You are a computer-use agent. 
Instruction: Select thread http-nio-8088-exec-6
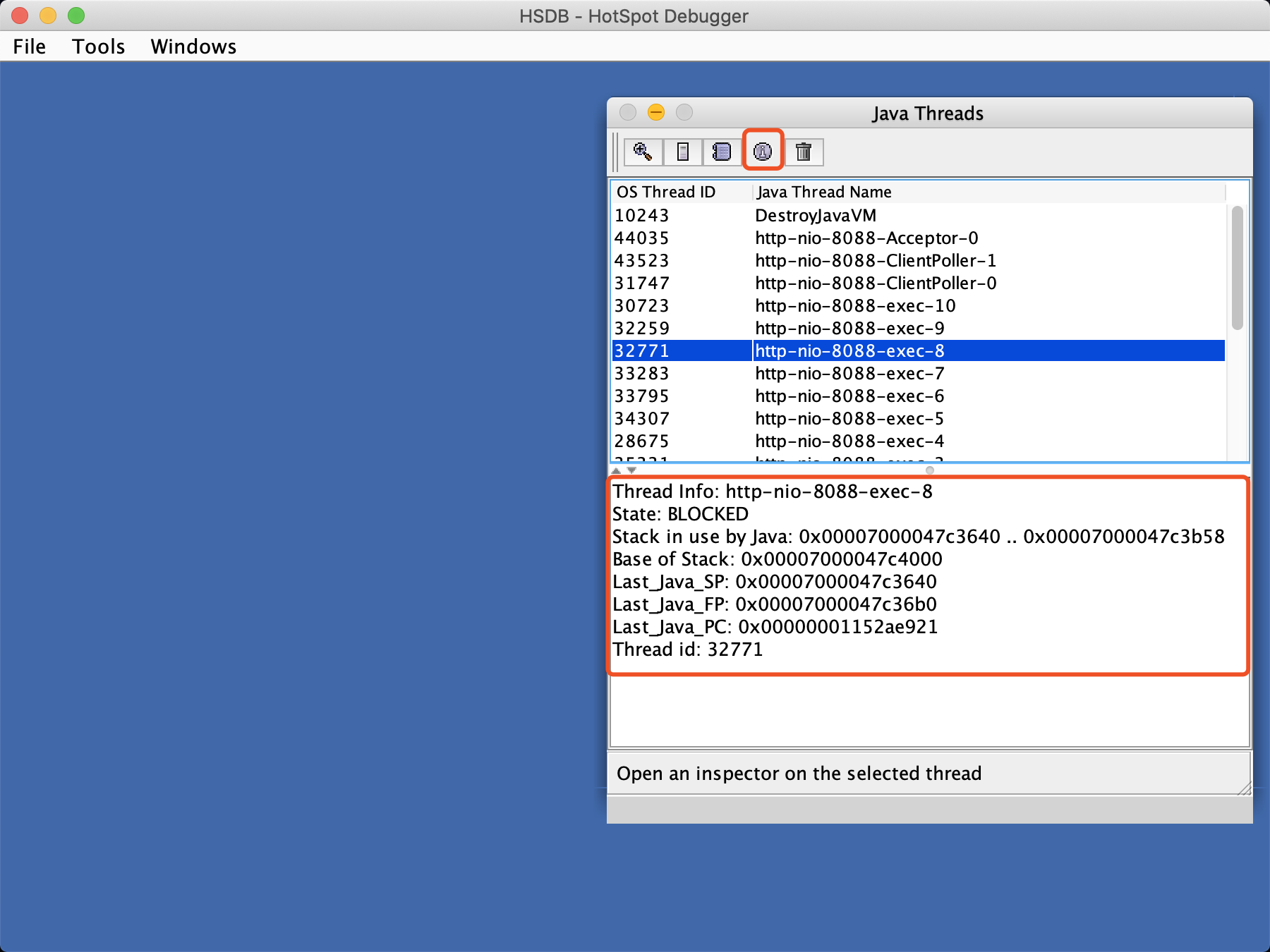[918, 396]
